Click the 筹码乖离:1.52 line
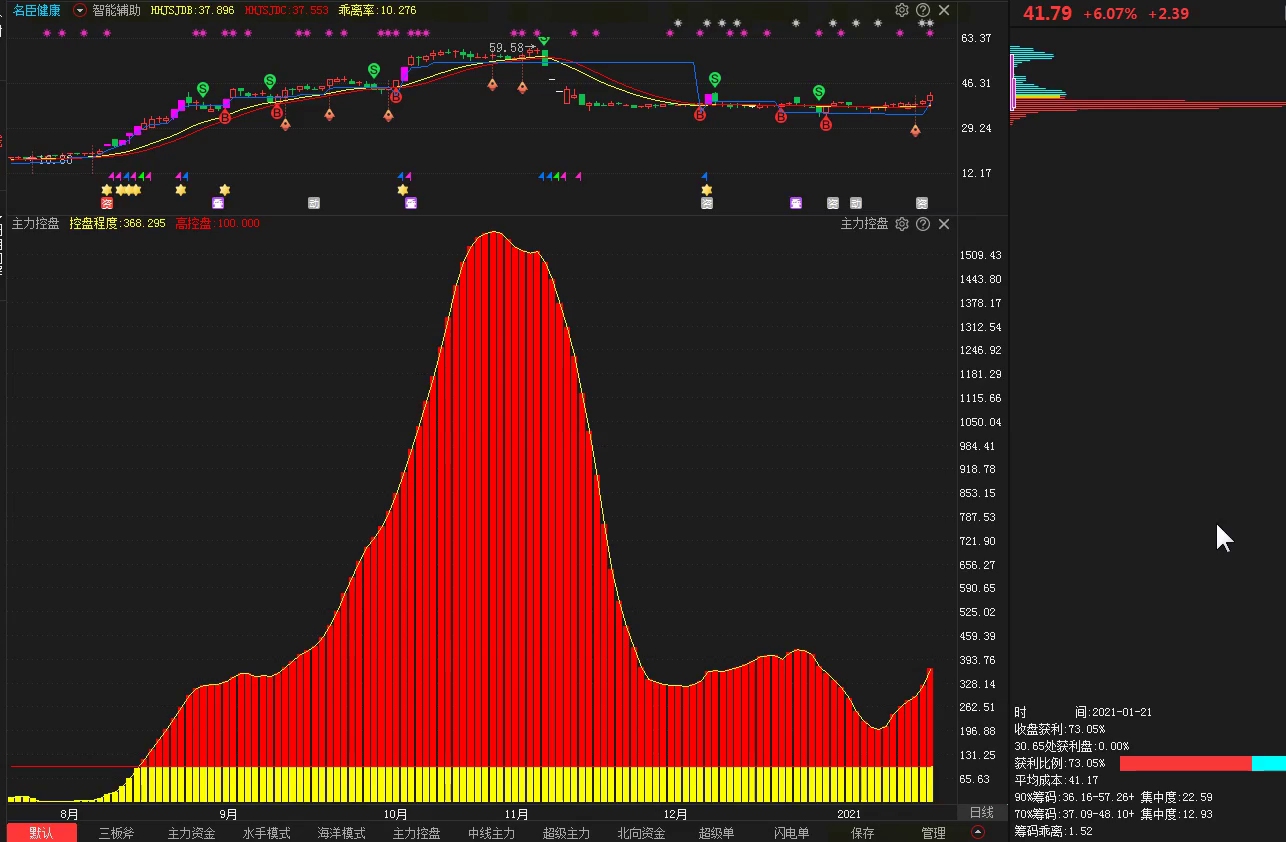This screenshot has height=842, width=1286. pos(1053,831)
